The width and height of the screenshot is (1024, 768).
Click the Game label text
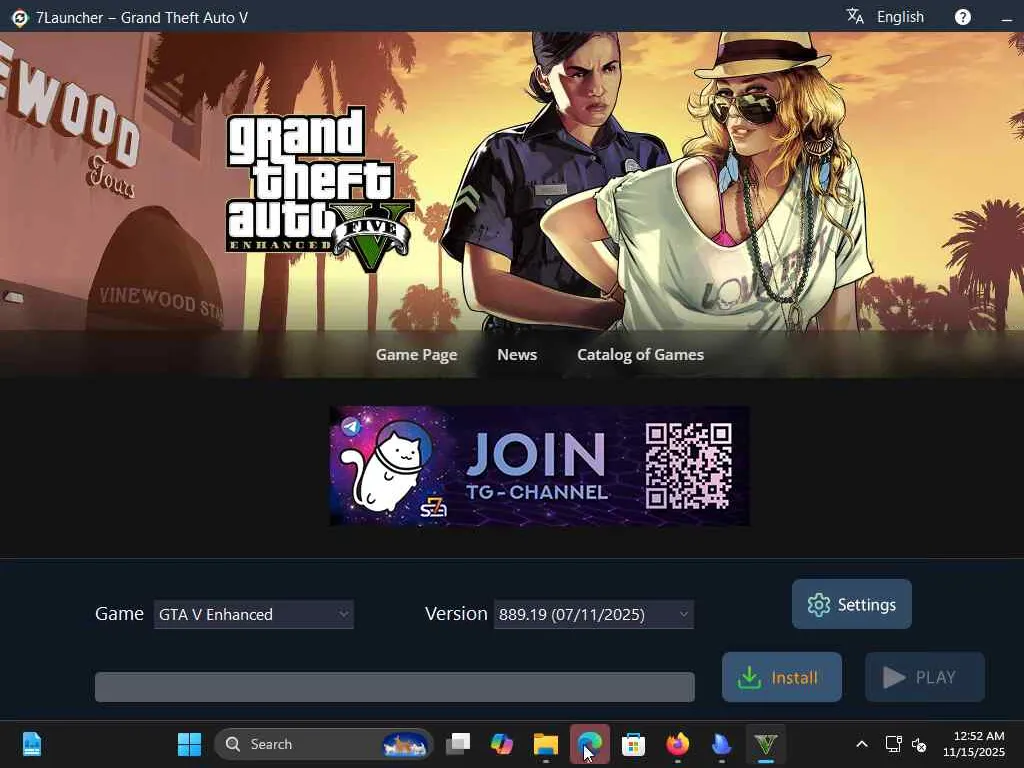point(119,614)
